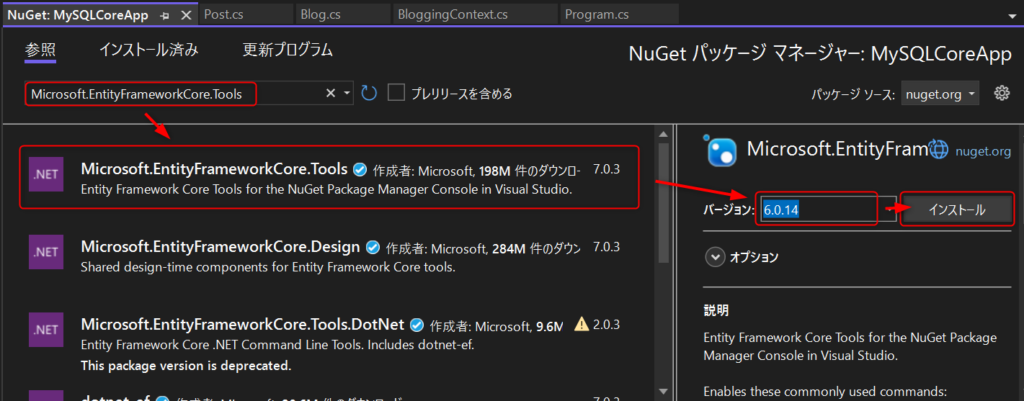Open the version dropdown arrow
The image size is (1024, 401).
click(x=889, y=210)
